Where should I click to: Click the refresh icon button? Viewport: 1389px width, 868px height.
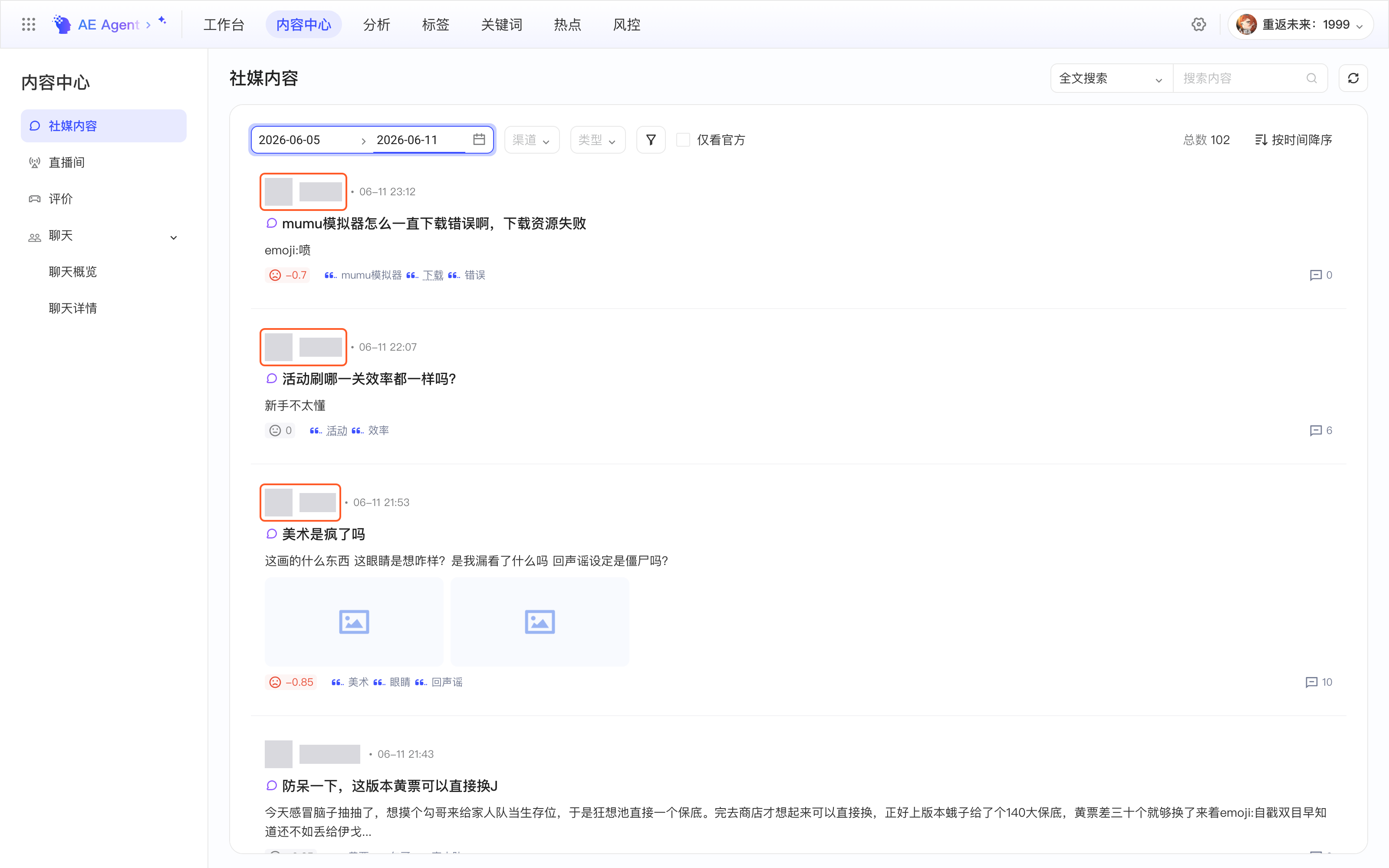[x=1353, y=78]
